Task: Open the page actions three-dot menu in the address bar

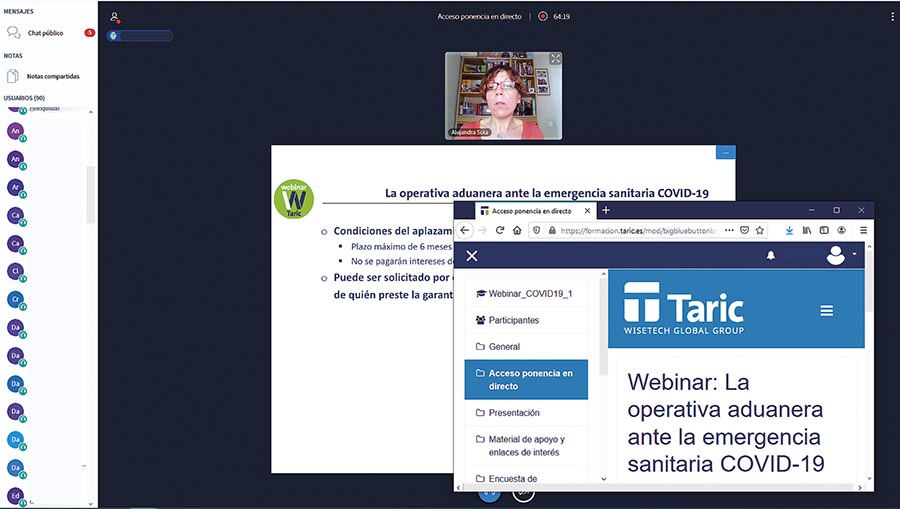Action: click(729, 230)
